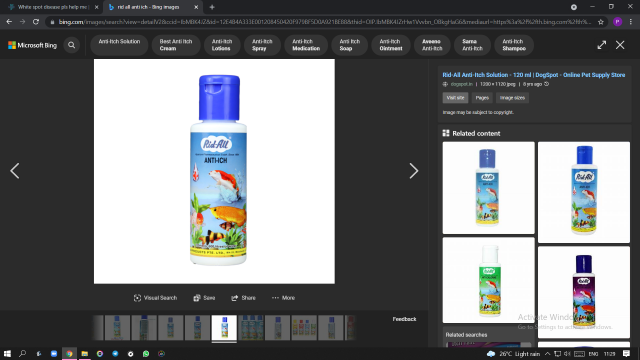Select the first filmstrip thumbnail

pos(117,327)
